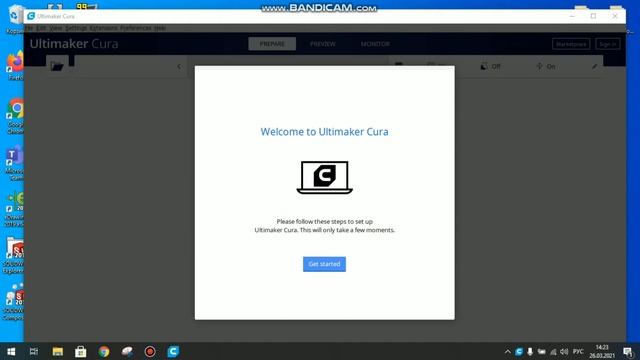Click the support Off setting icon
This screenshot has height=360, width=640.
484,66
